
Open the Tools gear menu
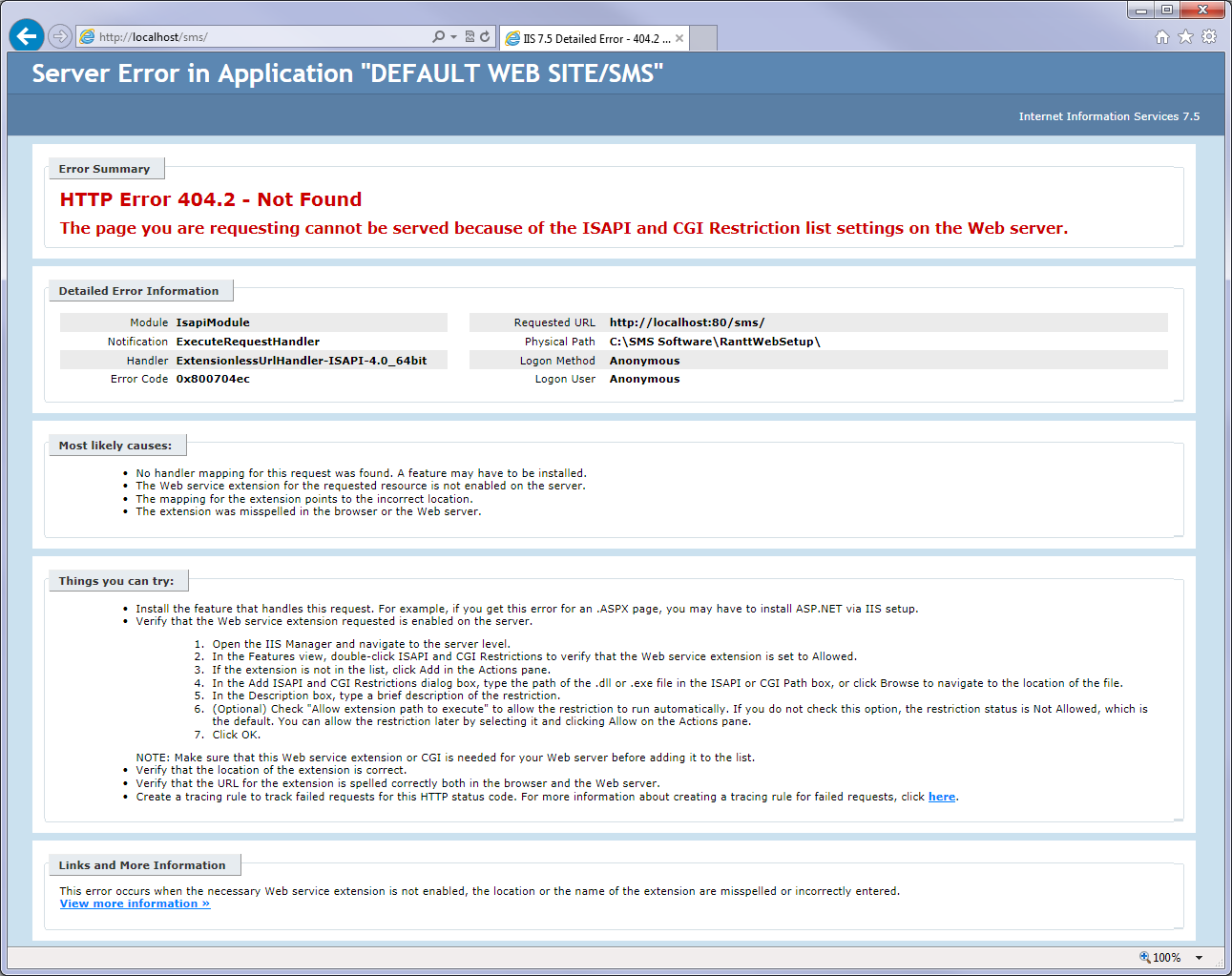click(1209, 37)
